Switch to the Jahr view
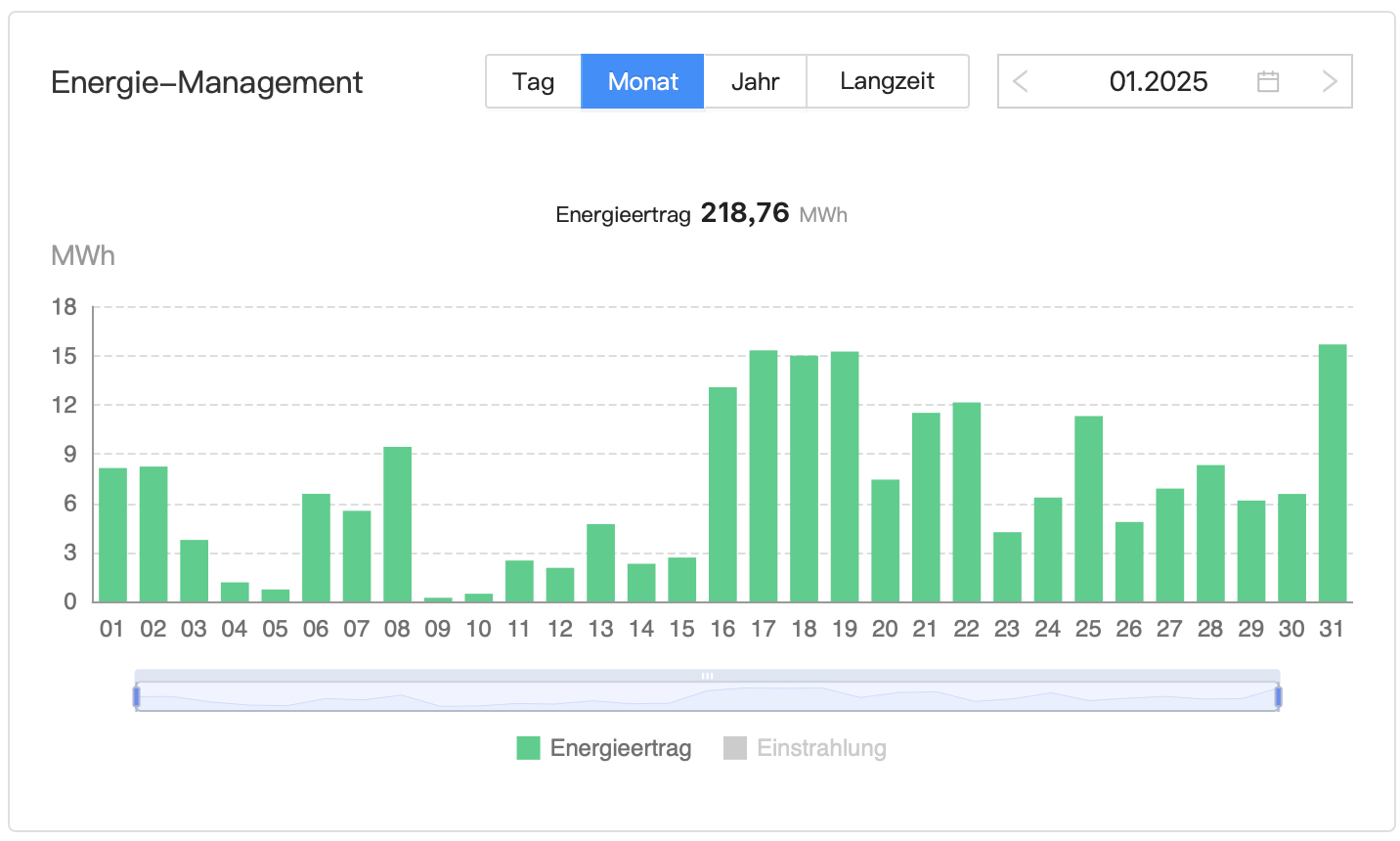The height and width of the screenshot is (841, 1400). (x=755, y=81)
